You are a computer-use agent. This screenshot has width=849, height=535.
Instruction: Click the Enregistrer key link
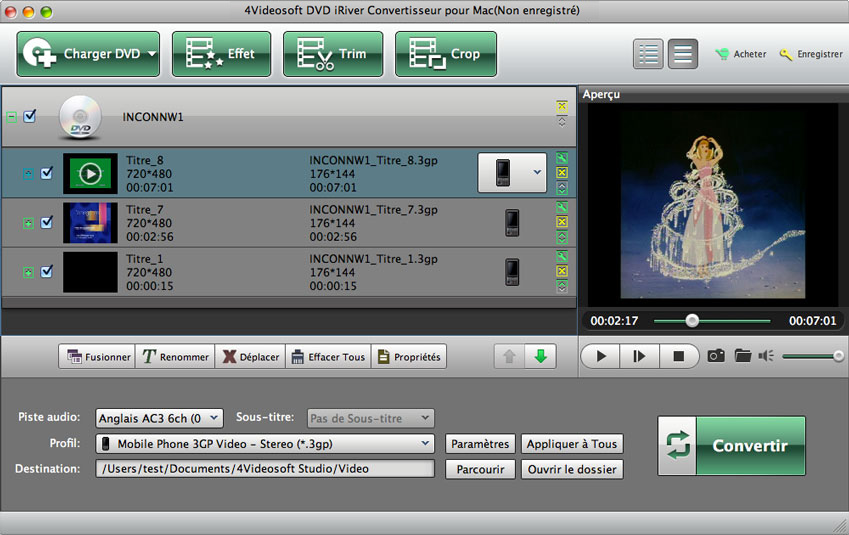click(811, 54)
